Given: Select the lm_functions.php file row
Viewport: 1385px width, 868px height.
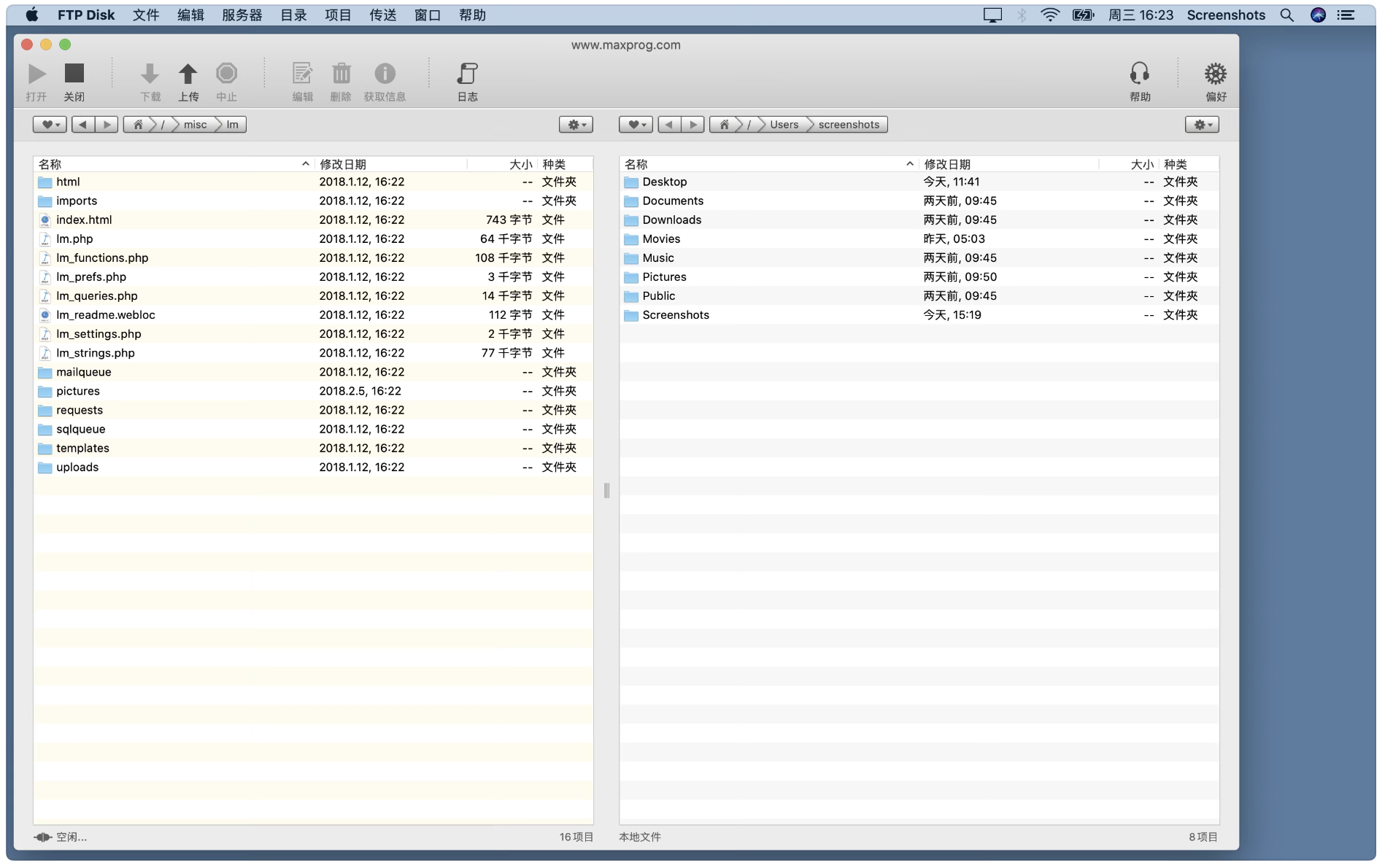Looking at the screenshot, I should 102,258.
